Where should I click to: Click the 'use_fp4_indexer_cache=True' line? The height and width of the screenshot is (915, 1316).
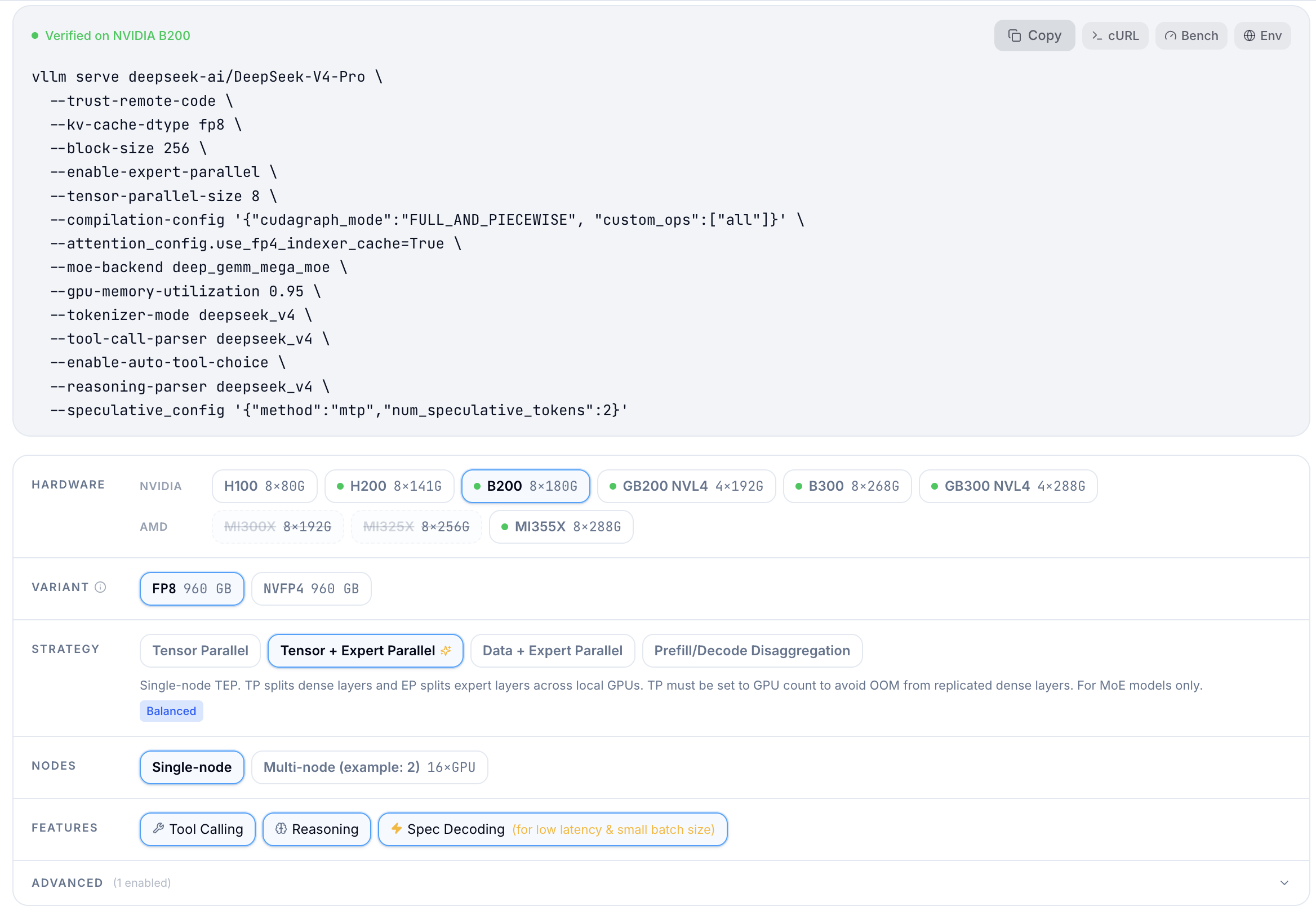pyautogui.click(x=256, y=243)
